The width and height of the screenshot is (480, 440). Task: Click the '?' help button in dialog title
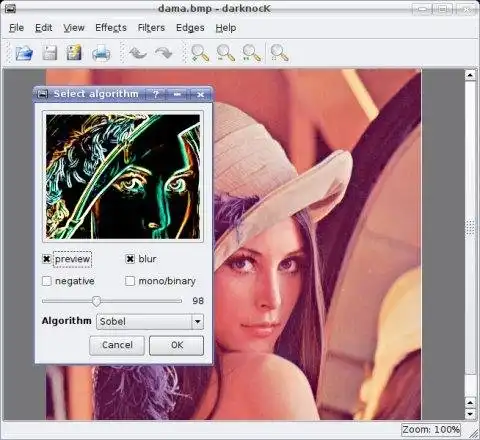click(x=156, y=94)
